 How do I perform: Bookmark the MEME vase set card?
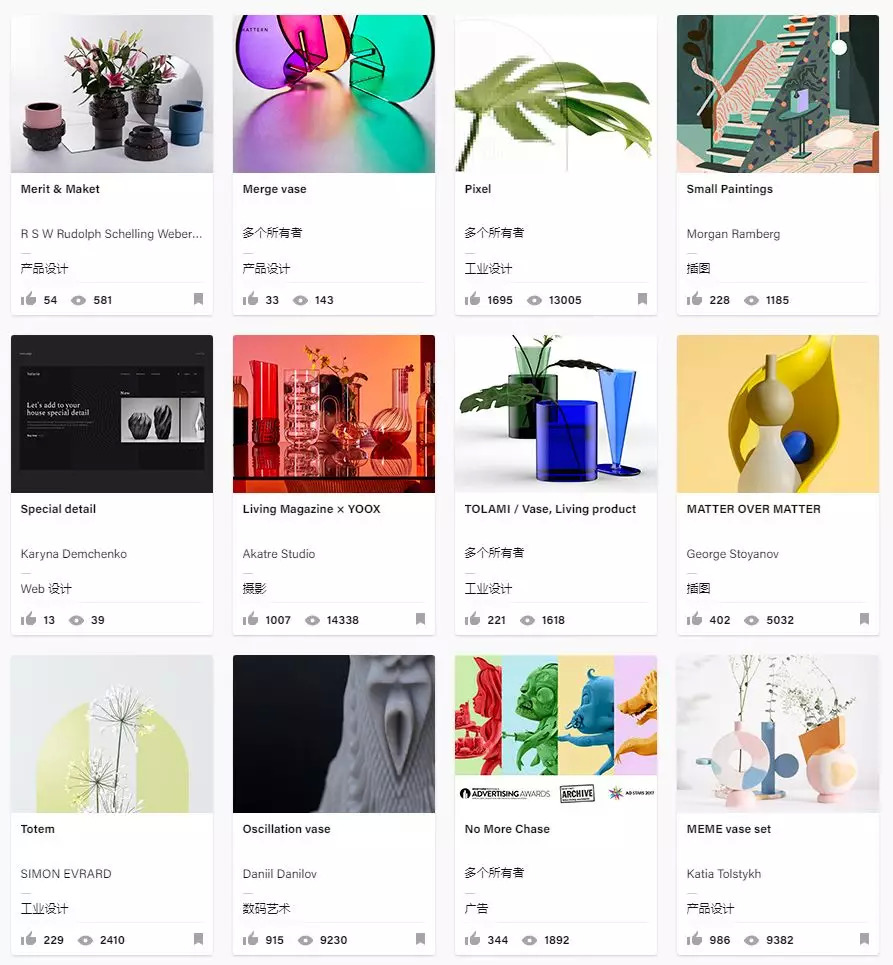864,939
